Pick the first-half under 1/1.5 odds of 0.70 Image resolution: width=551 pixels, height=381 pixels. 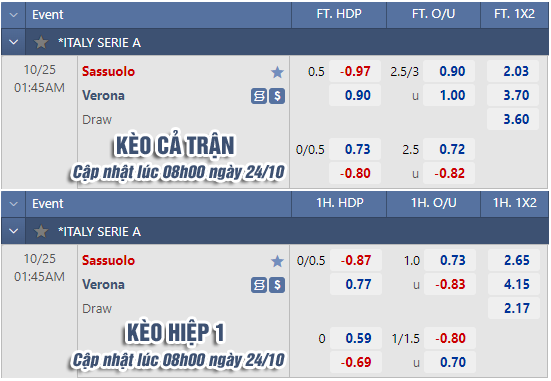[450, 362]
